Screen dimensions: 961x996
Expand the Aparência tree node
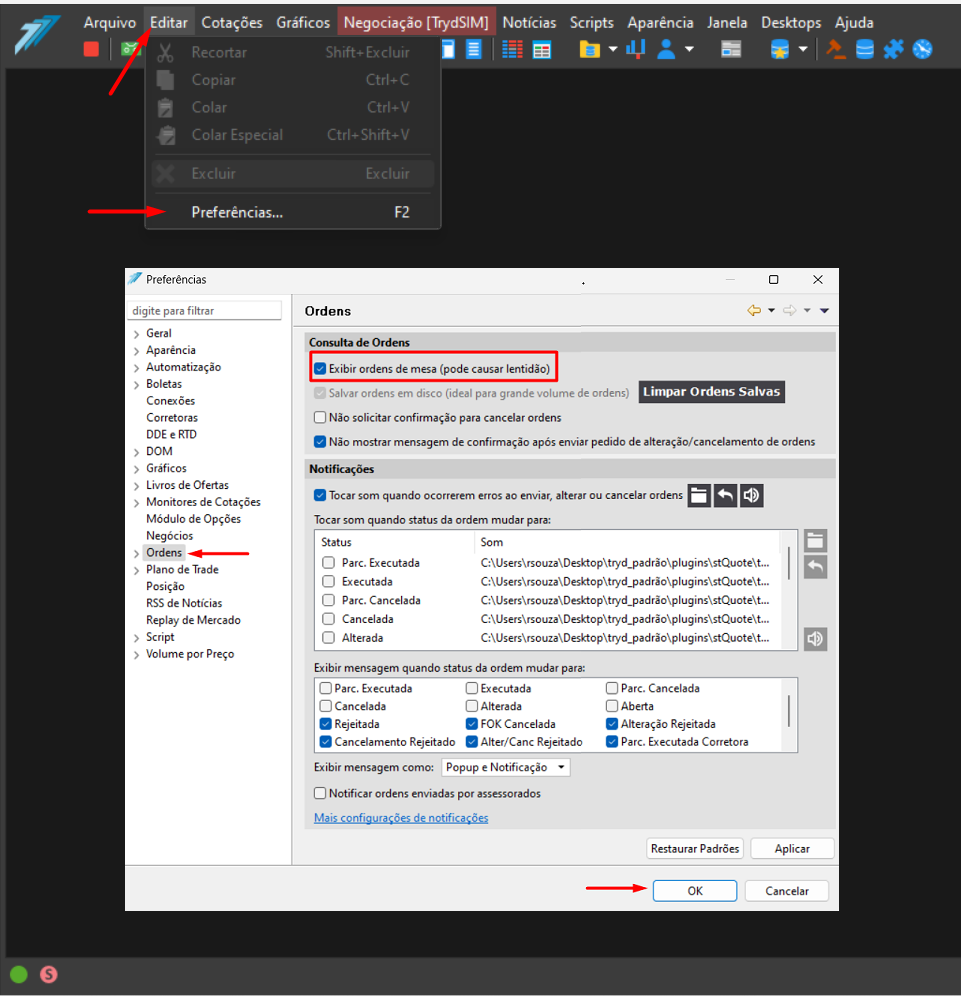137,351
